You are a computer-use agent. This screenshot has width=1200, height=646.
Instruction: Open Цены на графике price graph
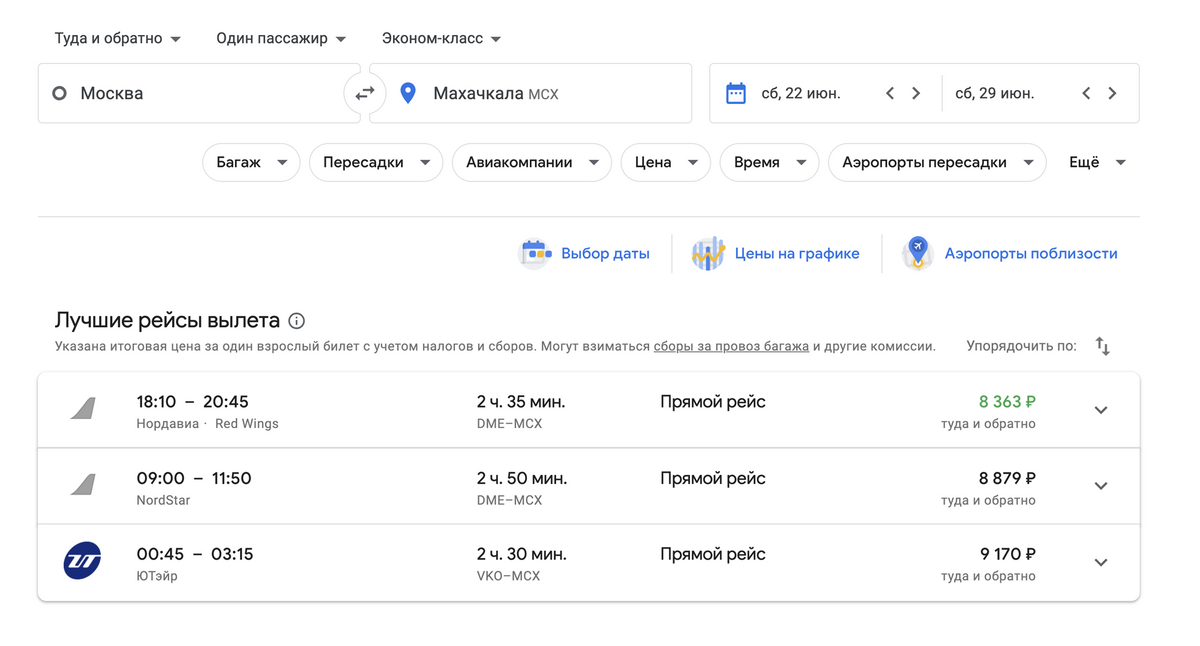(777, 254)
